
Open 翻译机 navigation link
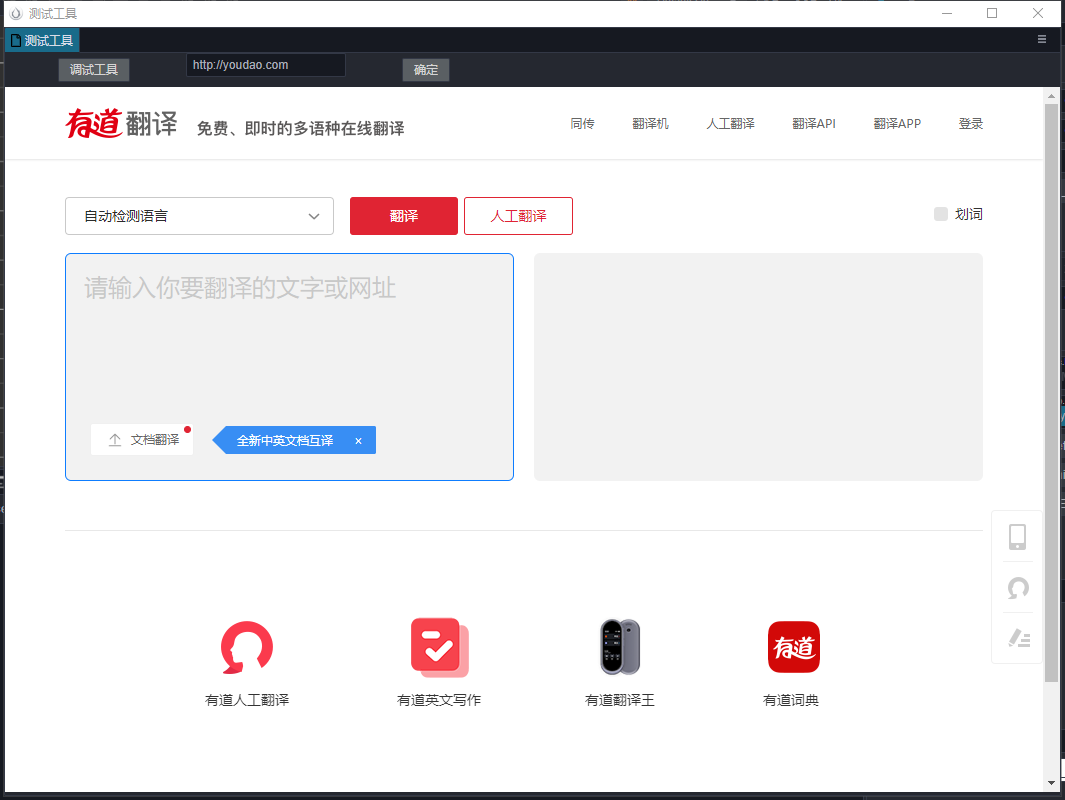click(x=650, y=124)
